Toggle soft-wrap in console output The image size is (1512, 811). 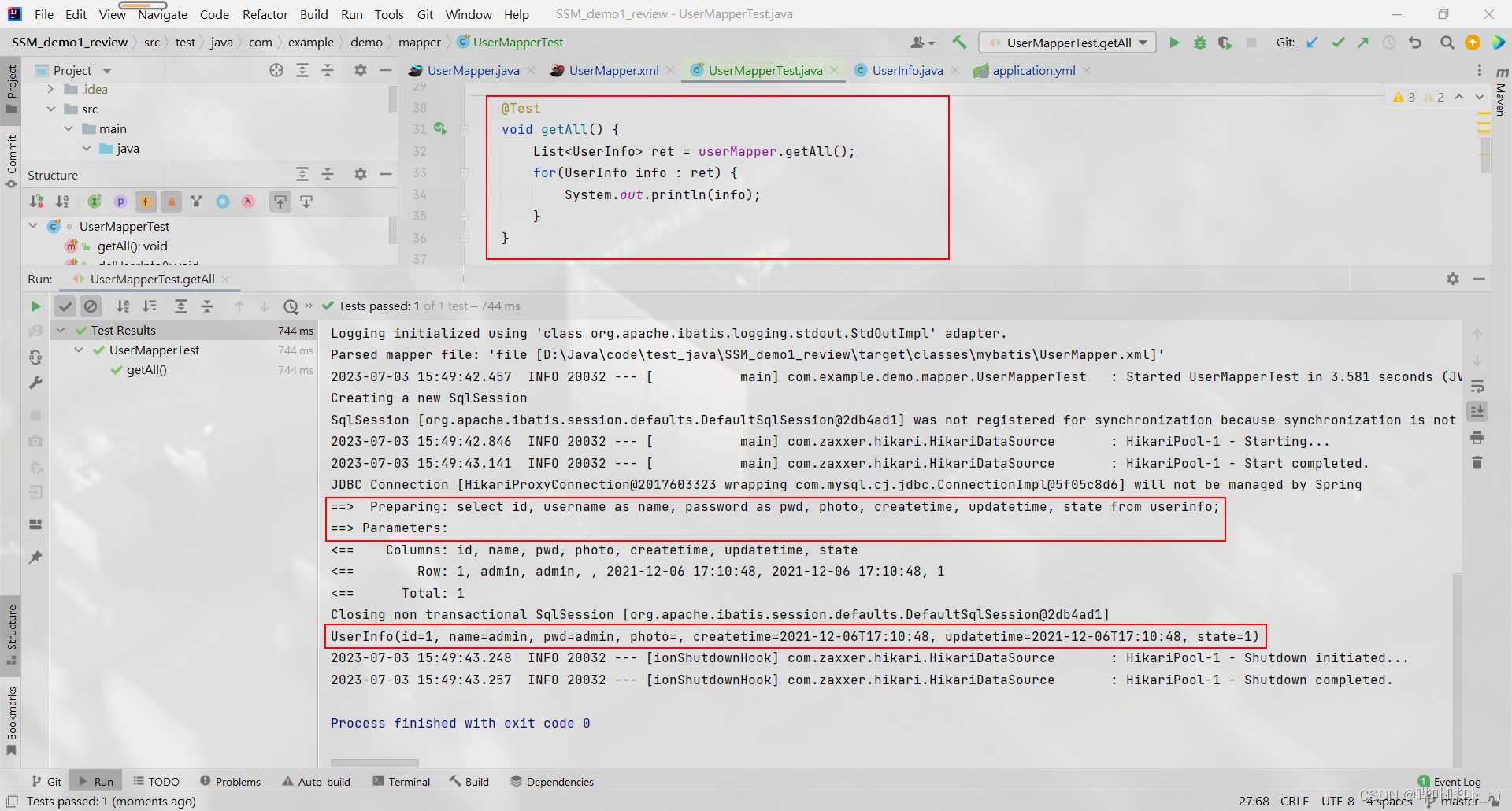[1477, 386]
